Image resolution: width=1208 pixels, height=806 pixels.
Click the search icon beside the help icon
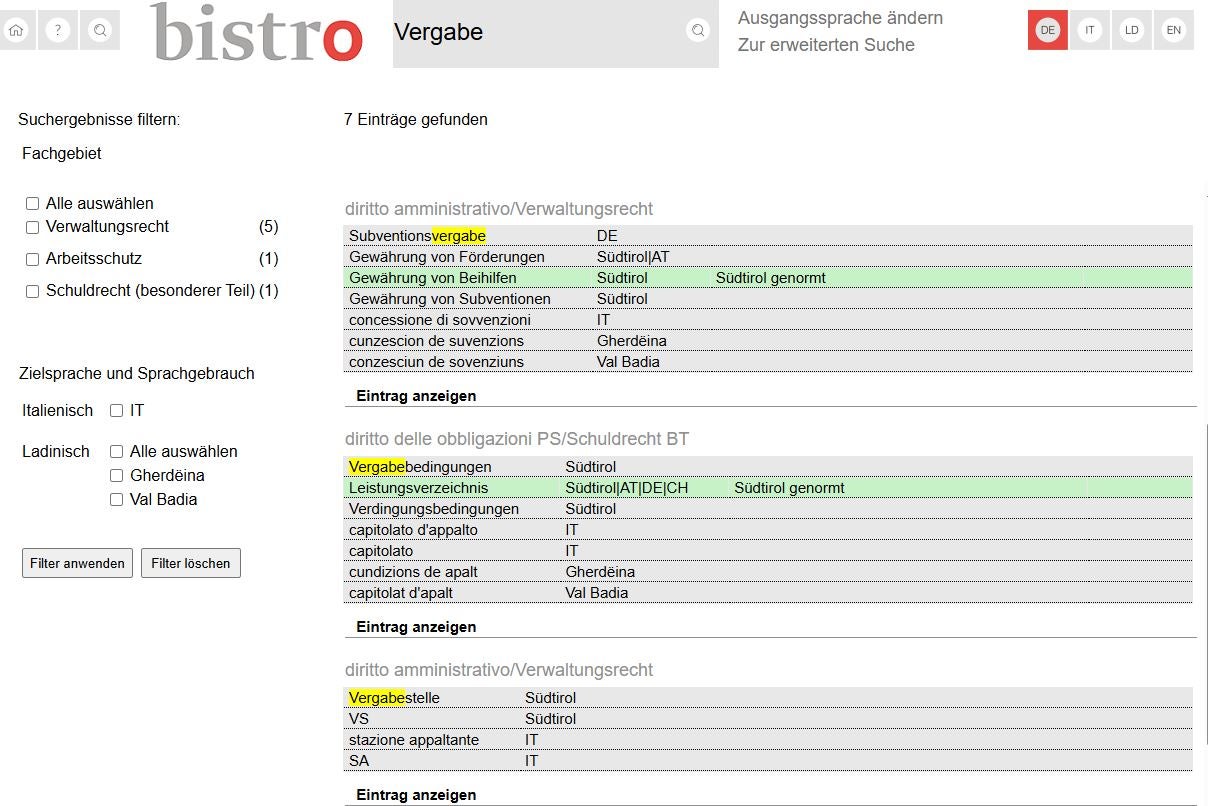(100, 31)
